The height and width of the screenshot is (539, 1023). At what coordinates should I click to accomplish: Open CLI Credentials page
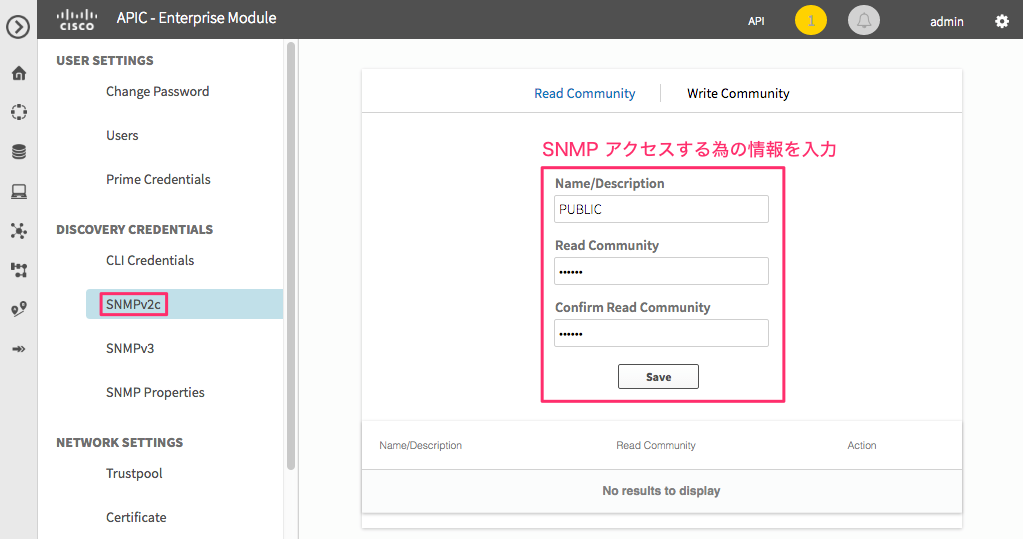[x=150, y=260]
